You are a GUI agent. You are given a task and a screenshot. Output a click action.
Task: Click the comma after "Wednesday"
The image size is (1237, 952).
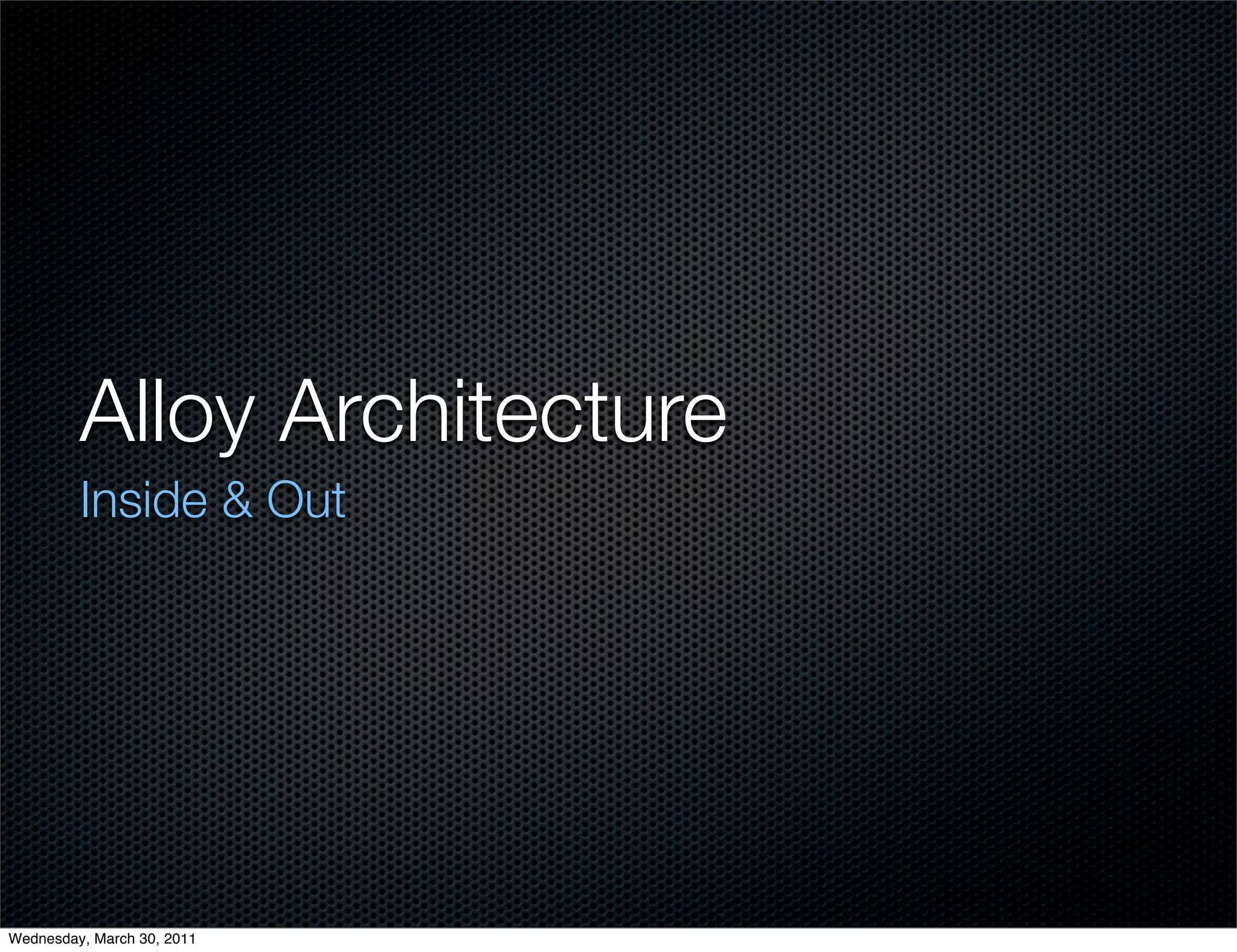tap(88, 943)
